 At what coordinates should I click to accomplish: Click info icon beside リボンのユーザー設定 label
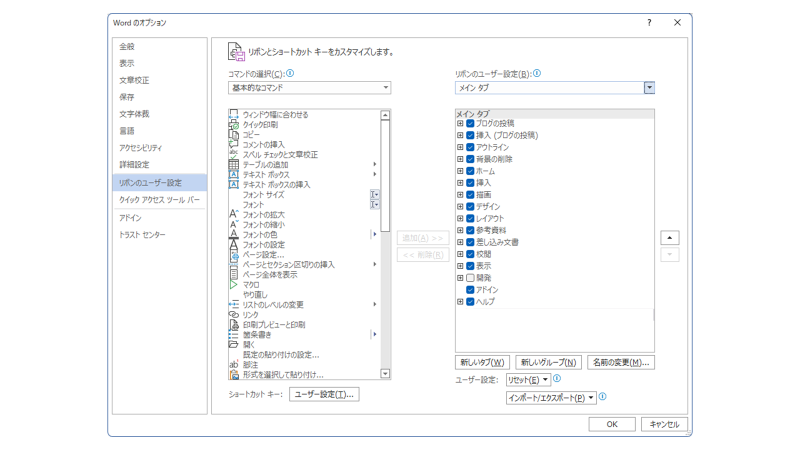(537, 73)
